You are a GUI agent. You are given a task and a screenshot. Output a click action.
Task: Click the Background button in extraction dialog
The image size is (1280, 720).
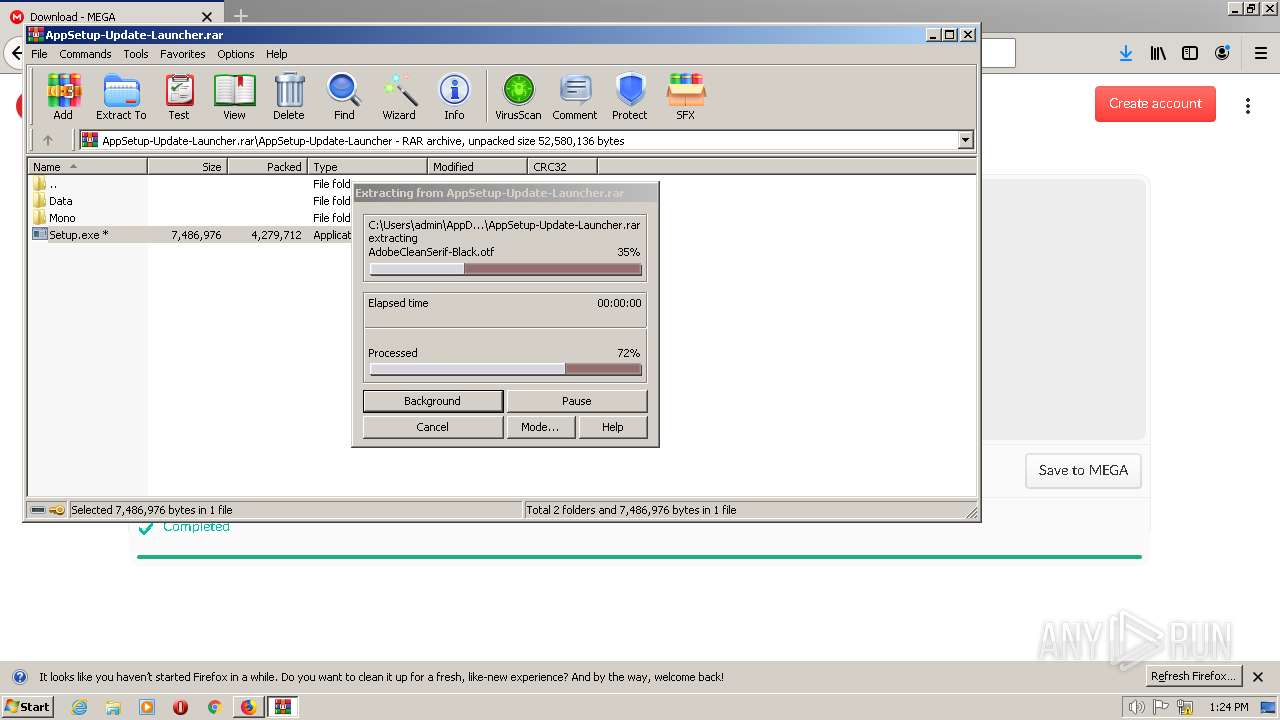[x=432, y=401]
